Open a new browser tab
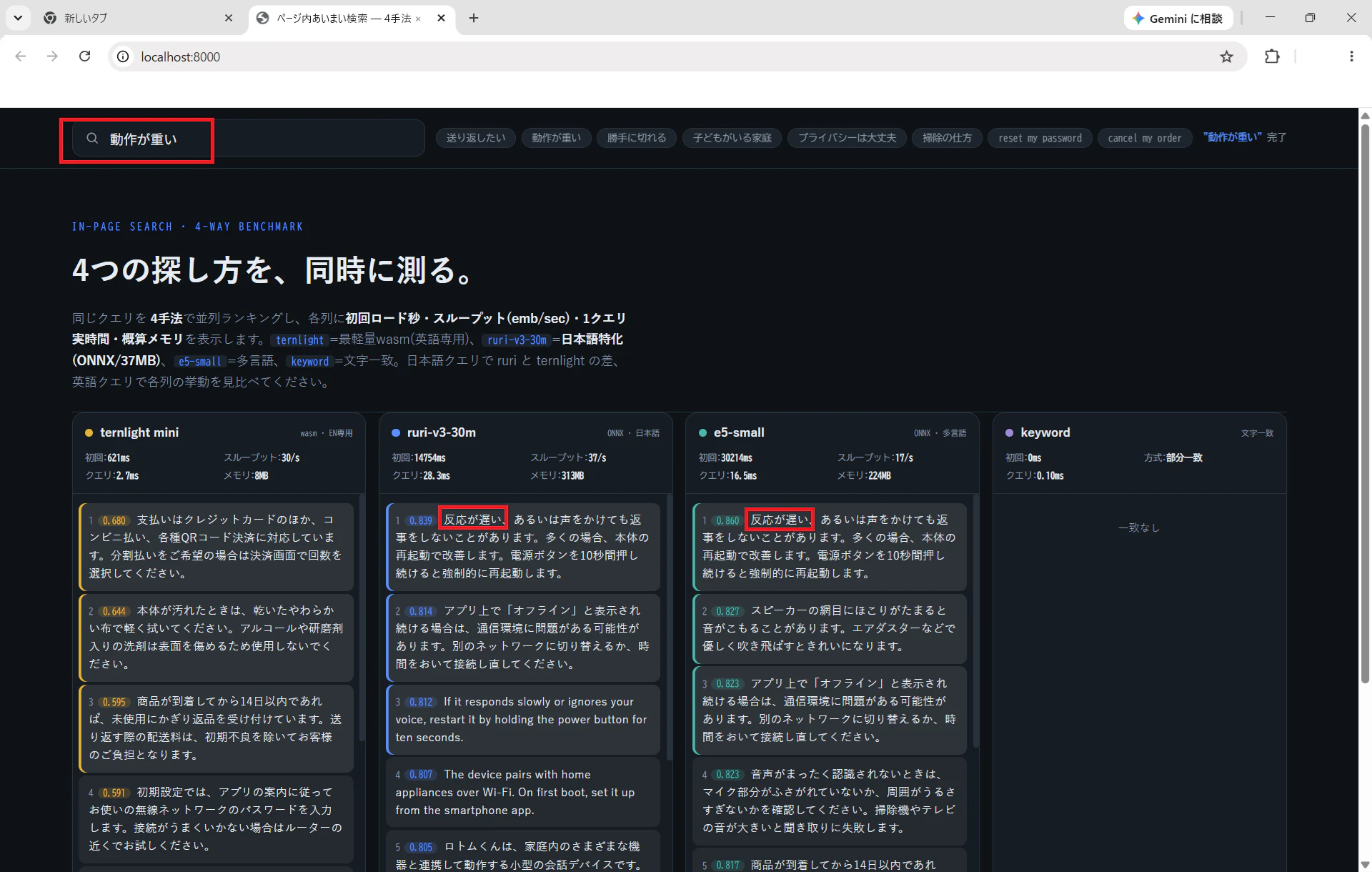This screenshot has width=1372, height=872. (x=474, y=18)
